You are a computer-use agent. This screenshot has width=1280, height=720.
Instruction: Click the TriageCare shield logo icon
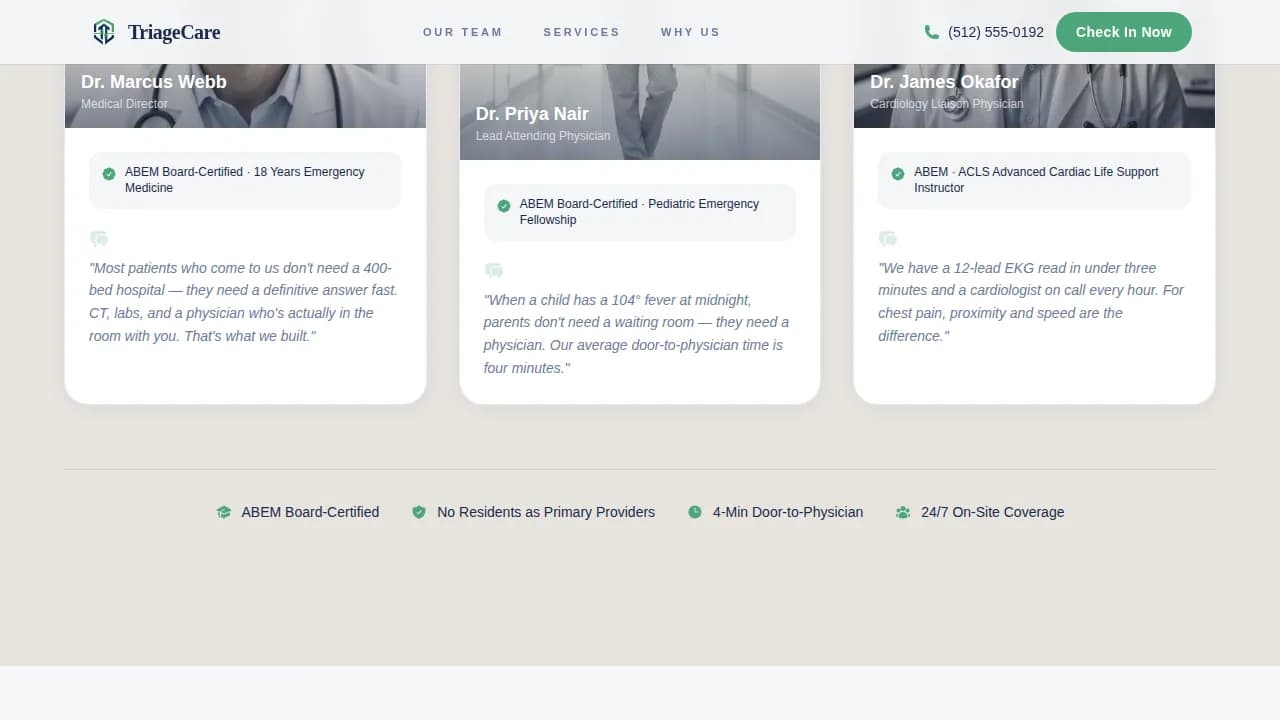[104, 31]
